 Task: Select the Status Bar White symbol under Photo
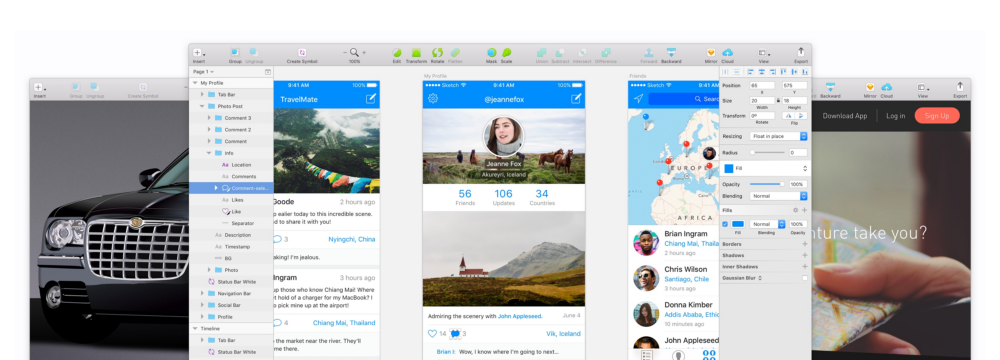231,281
